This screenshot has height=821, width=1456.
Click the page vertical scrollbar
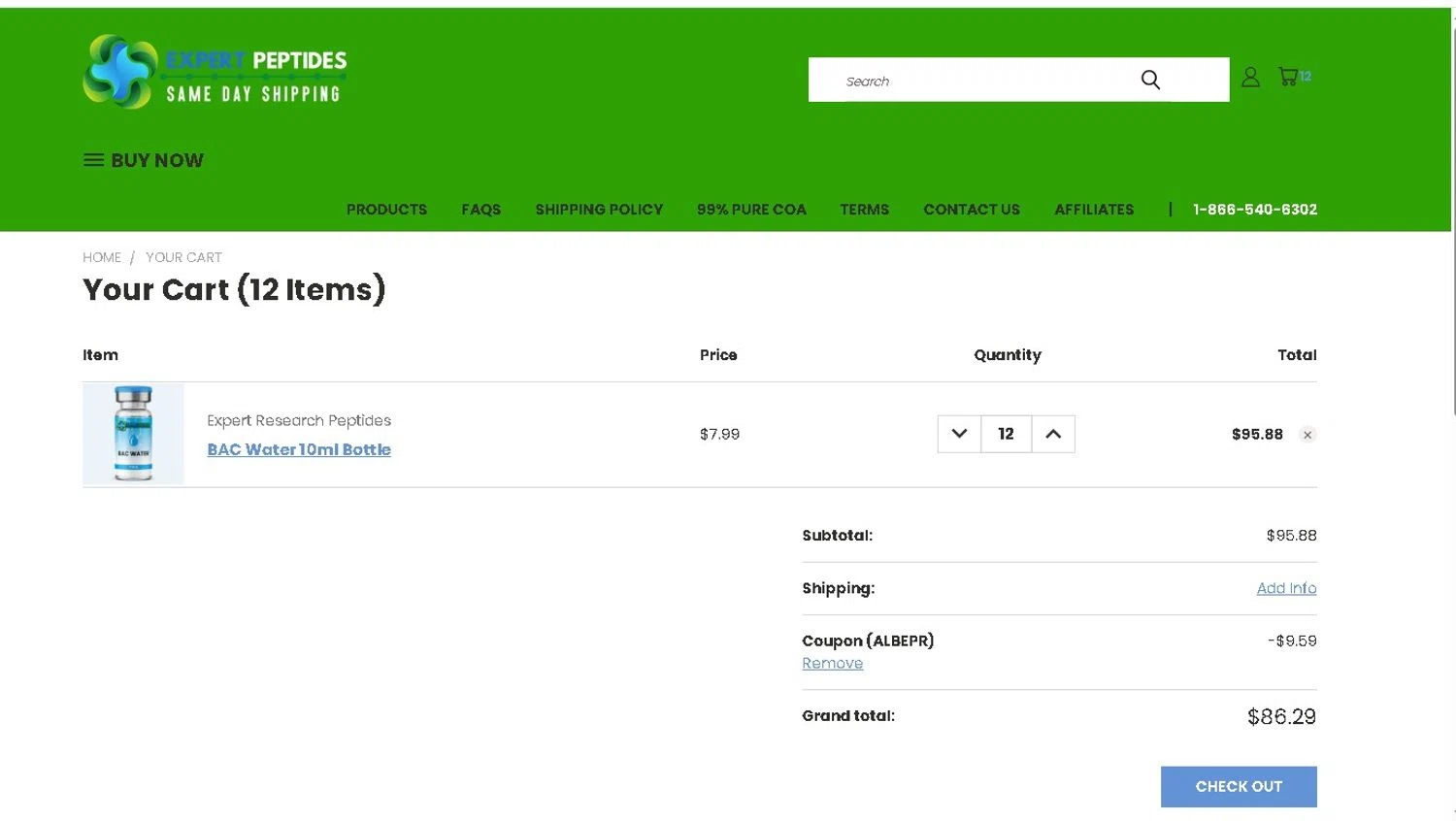[1453, 223]
